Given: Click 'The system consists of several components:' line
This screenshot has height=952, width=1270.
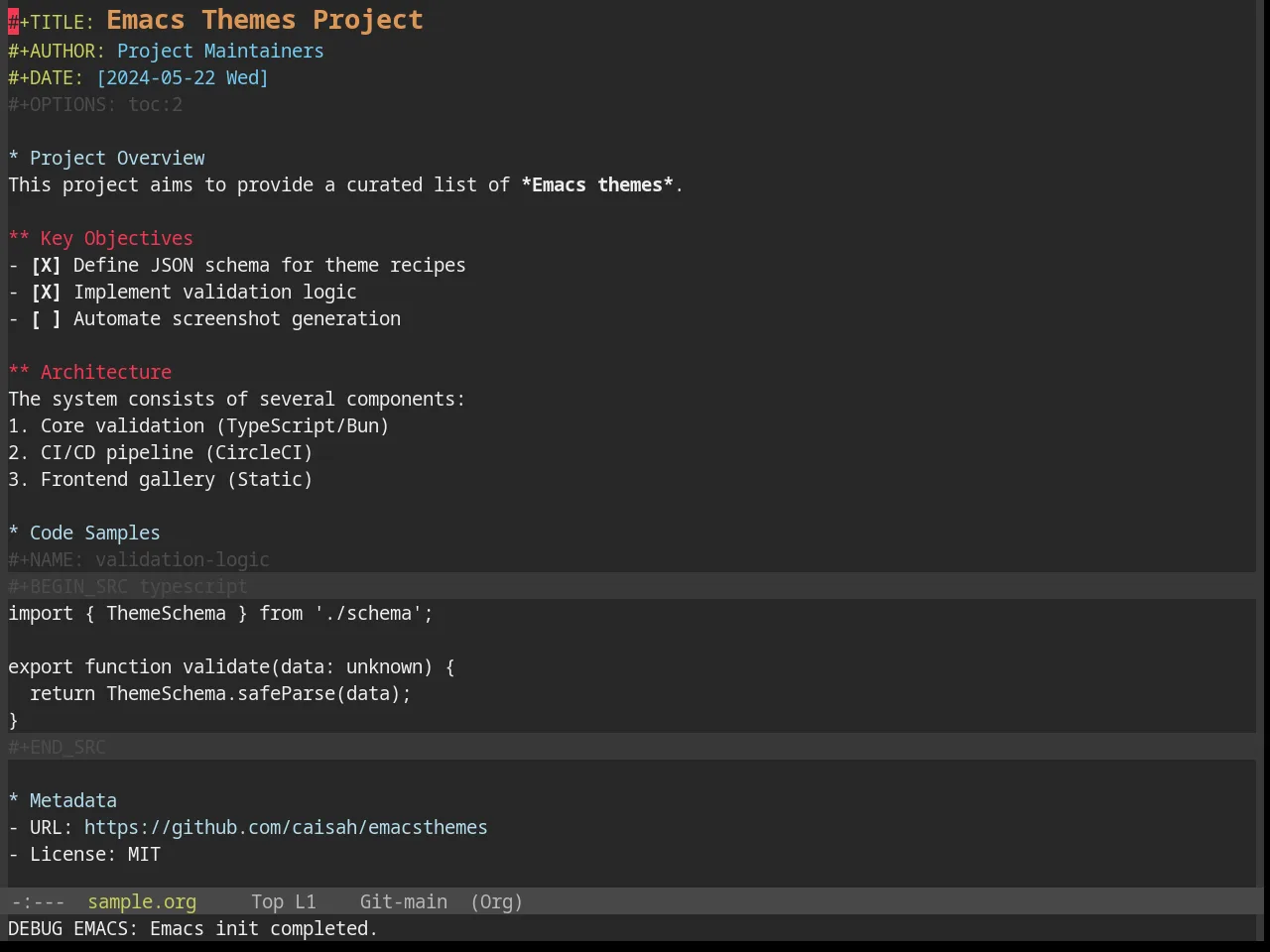Looking at the screenshot, I should point(237,400).
